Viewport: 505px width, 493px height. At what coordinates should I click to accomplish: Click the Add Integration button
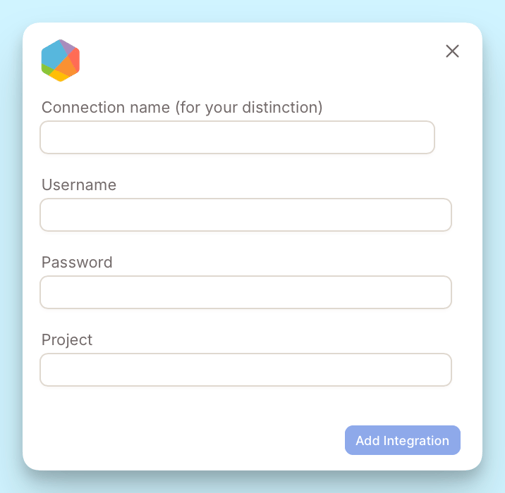point(403,440)
